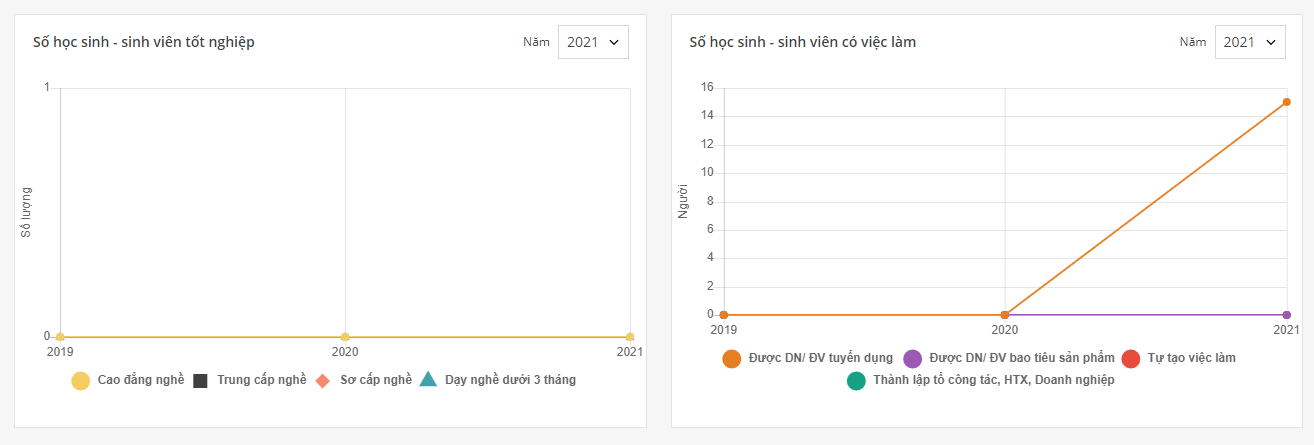Click the Thành lập tổ công tác, HTX, Doanh nghiệp label
Image resolution: width=1314 pixels, height=445 pixels.
coord(993,380)
